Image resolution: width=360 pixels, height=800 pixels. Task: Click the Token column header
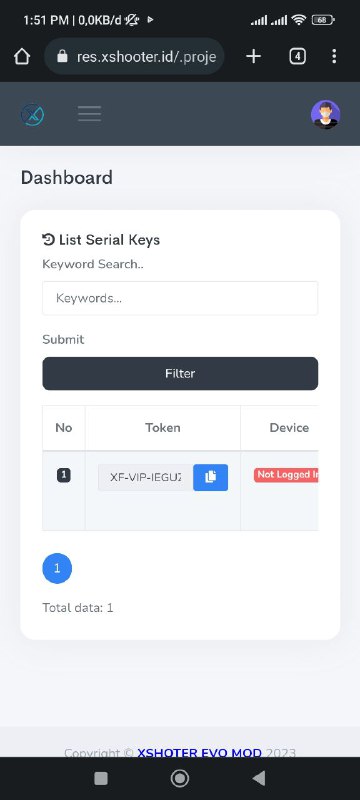(163, 428)
